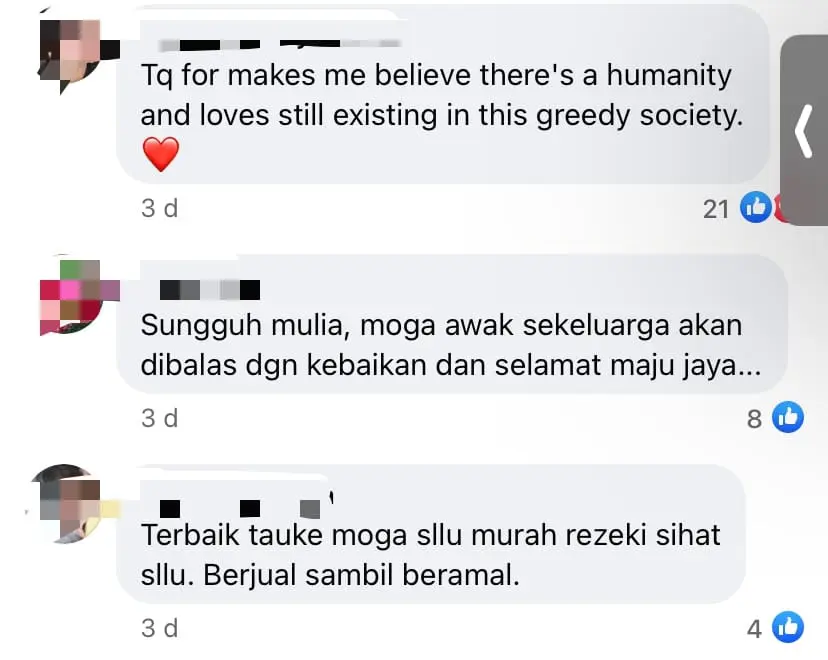Click the like icon next to 21

point(756,207)
